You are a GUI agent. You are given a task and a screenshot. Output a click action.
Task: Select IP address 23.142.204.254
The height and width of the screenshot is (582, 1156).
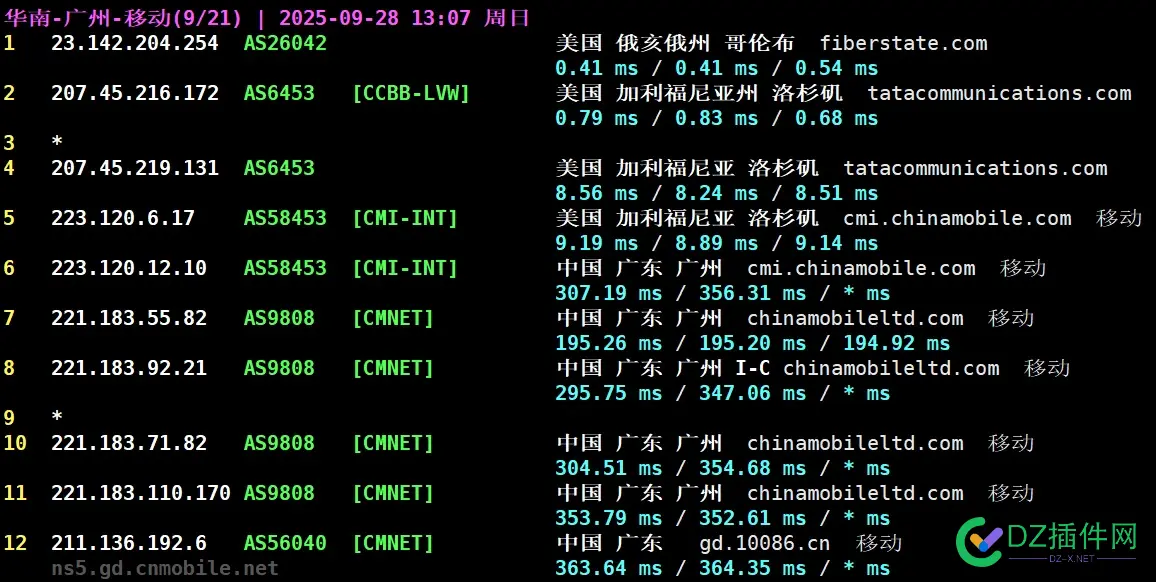click(x=135, y=43)
